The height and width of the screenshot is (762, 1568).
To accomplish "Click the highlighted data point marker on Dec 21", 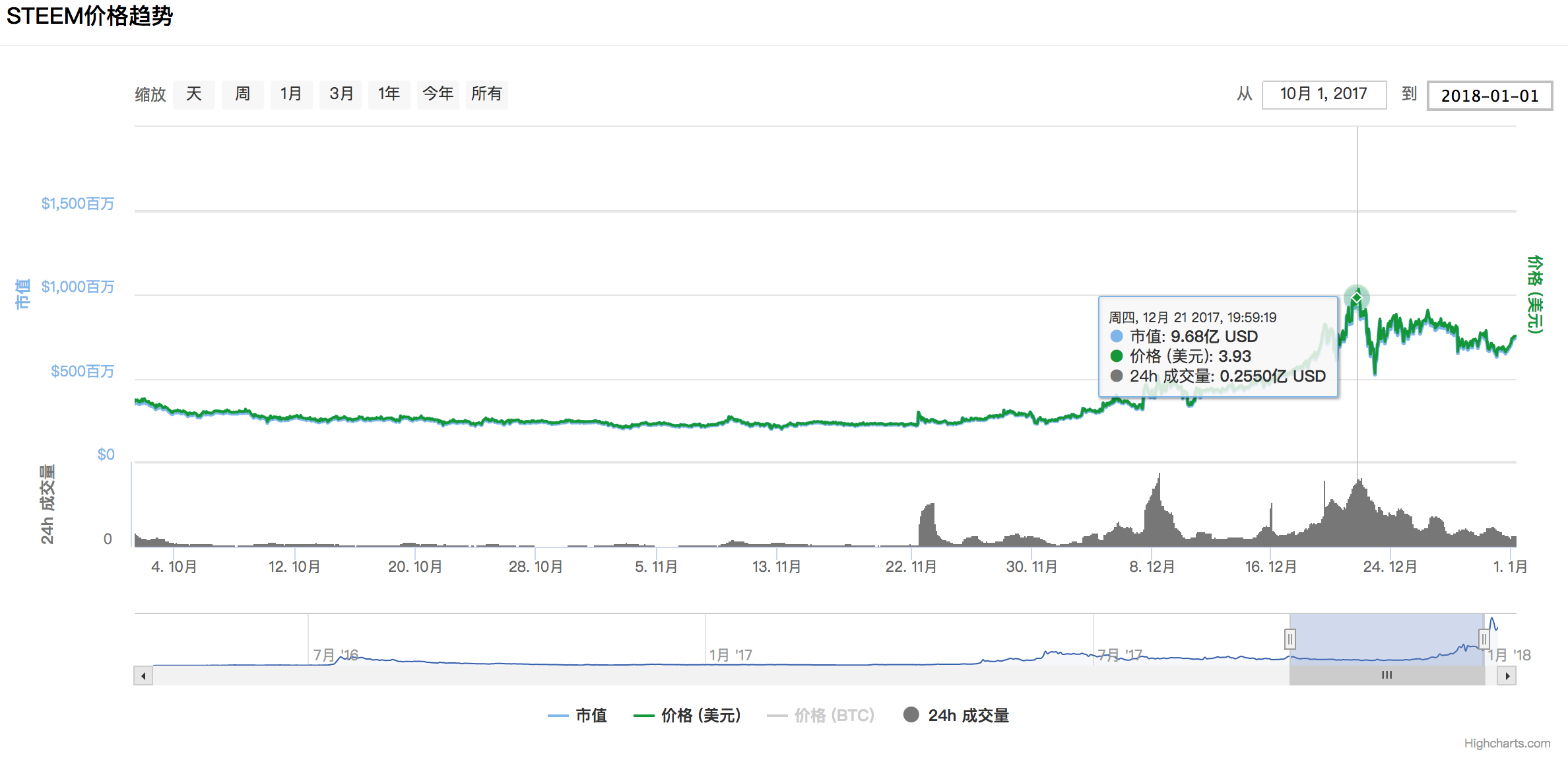I will point(1357,298).
